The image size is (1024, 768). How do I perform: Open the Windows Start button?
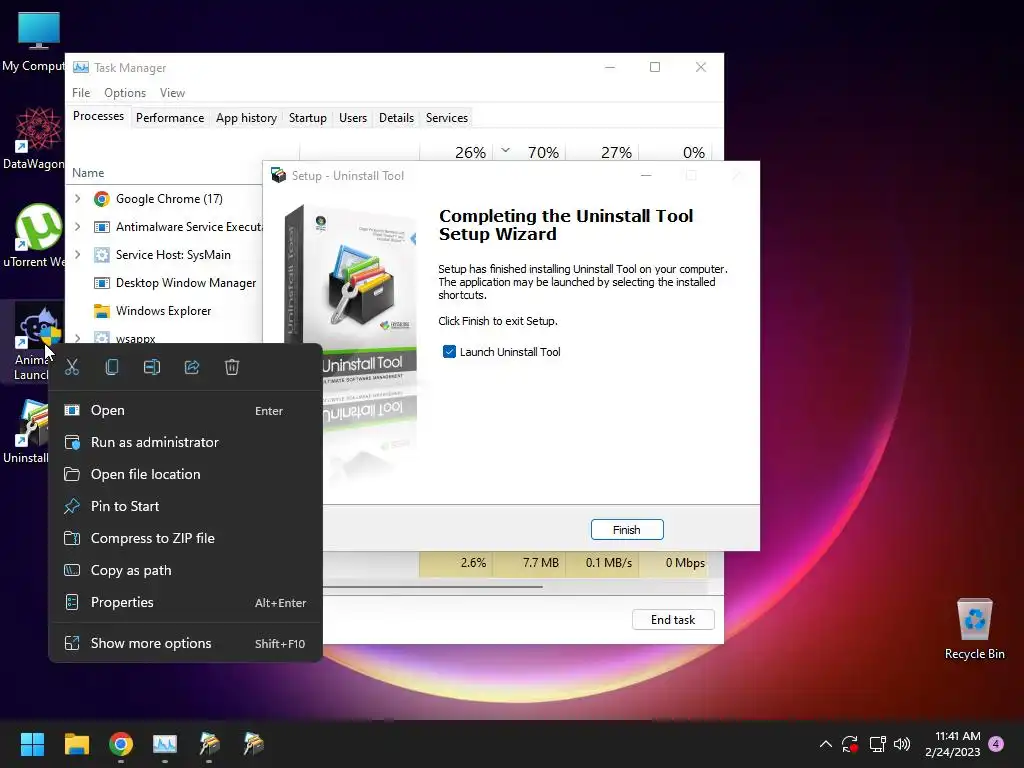pyautogui.click(x=32, y=744)
